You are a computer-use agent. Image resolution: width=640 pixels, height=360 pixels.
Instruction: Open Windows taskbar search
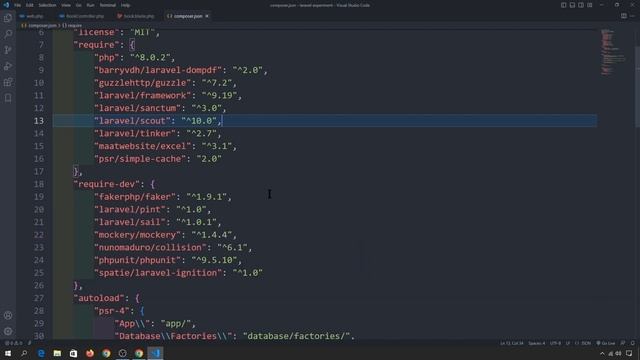24,353
